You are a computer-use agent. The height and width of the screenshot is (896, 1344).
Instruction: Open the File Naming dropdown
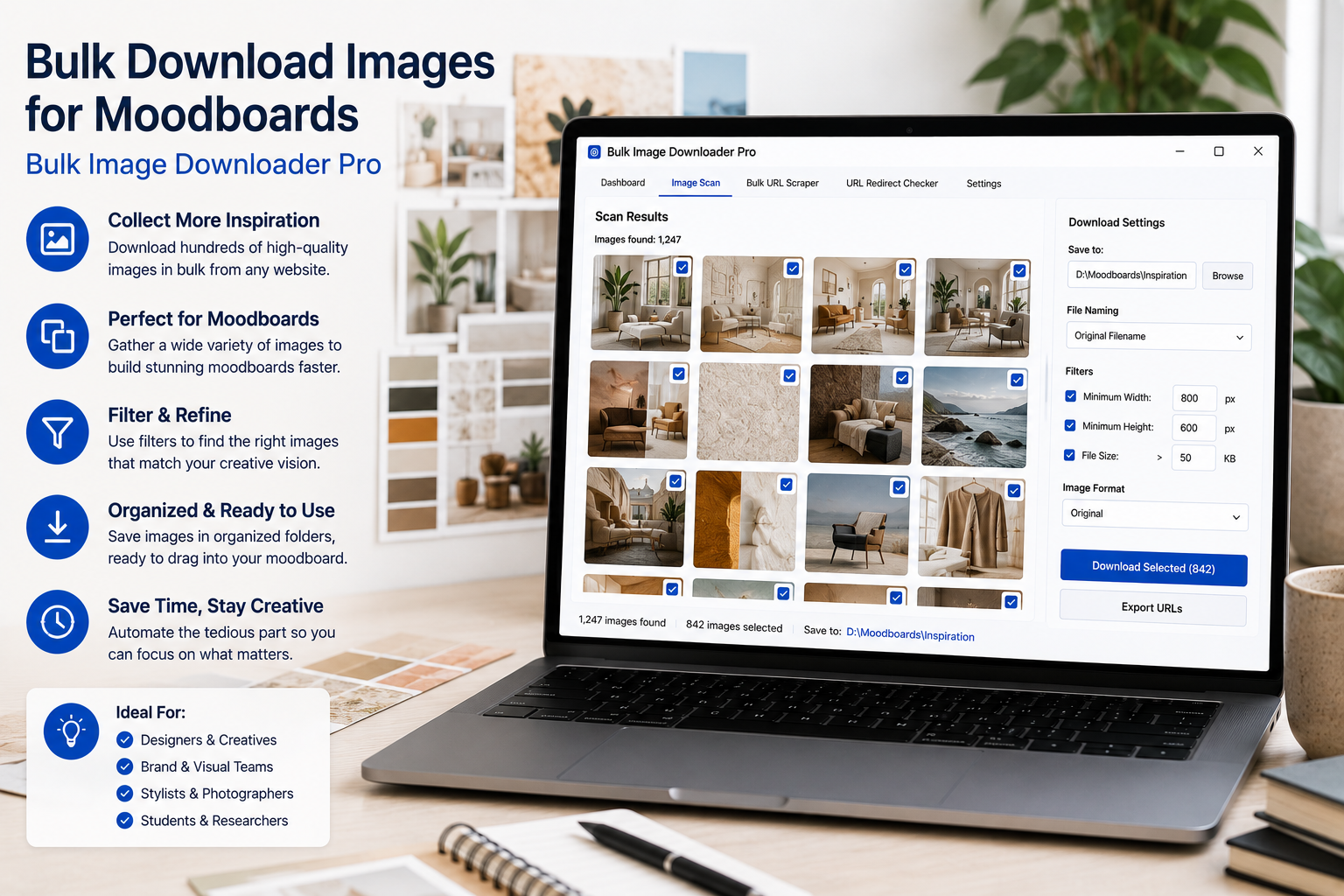[x=1158, y=337]
